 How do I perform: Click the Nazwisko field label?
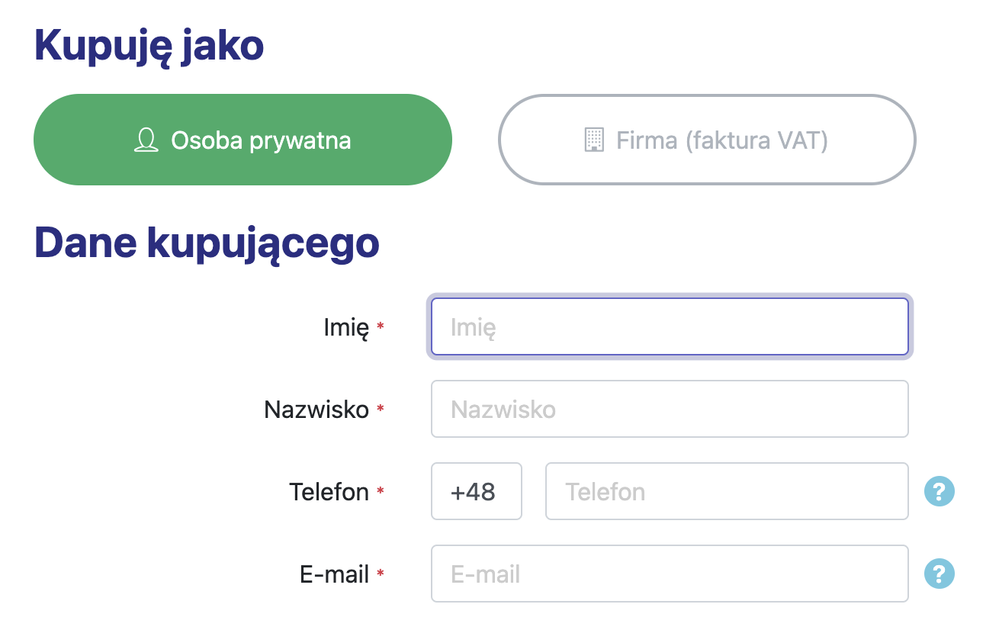317,410
